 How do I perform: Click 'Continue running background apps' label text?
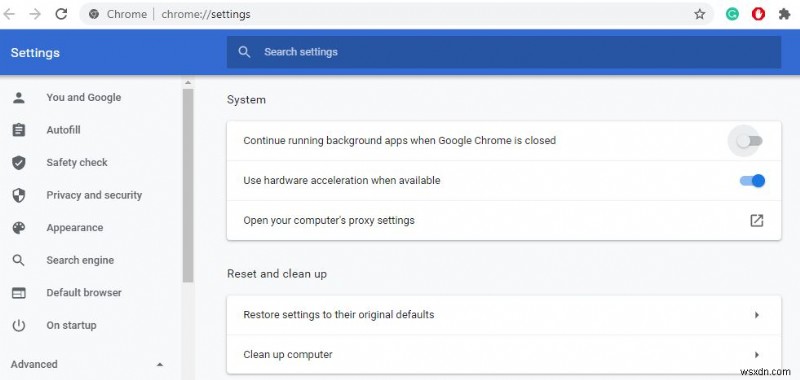[399, 140]
